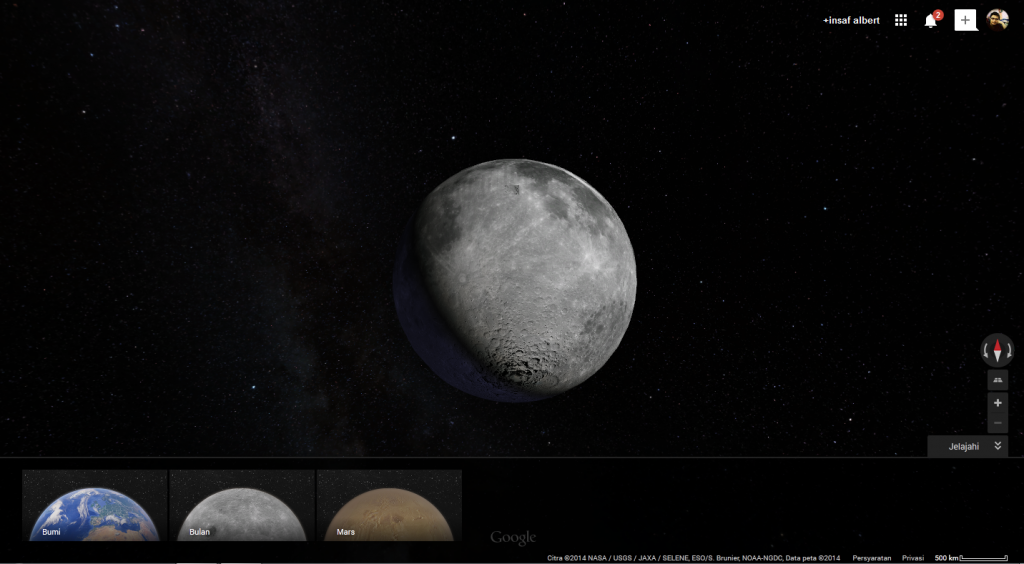Click the 500 km scale bar

971,558
